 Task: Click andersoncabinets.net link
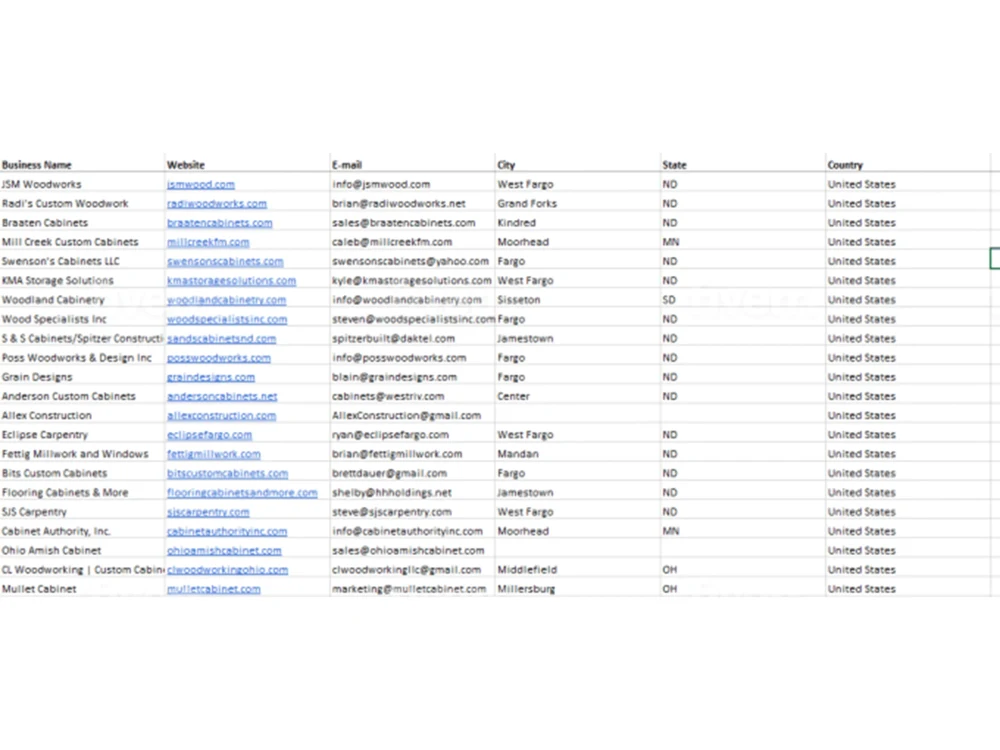222,396
